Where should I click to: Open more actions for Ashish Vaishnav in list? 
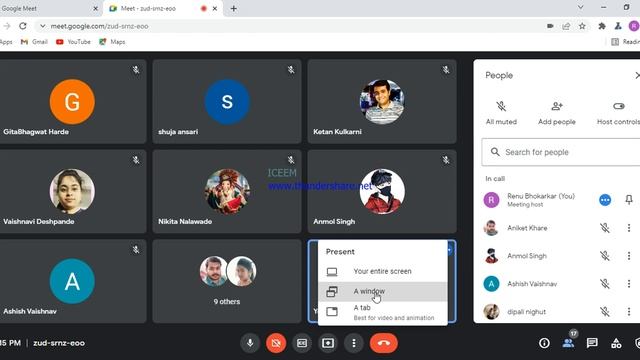(x=629, y=284)
